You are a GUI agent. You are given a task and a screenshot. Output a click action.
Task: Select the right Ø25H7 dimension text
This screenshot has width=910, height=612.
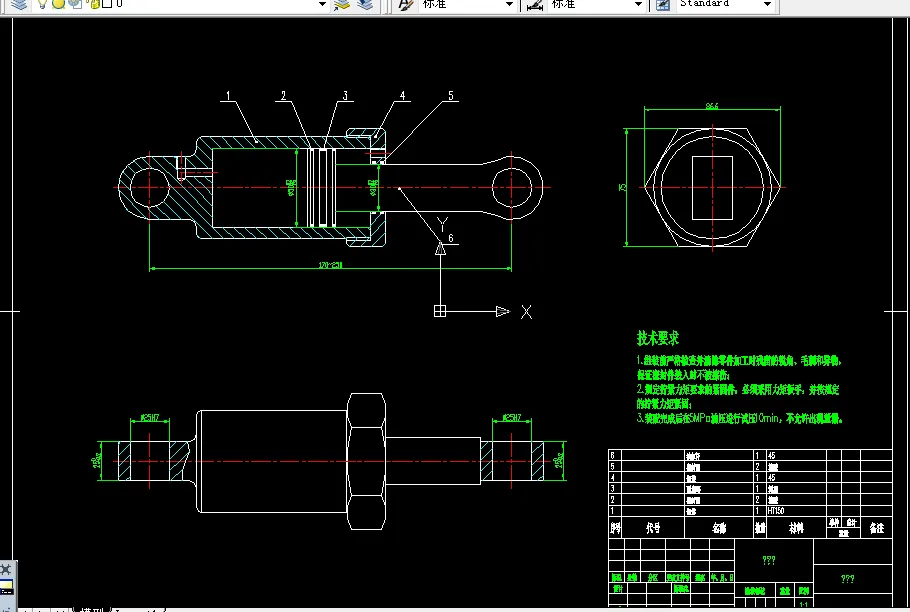pos(511,418)
